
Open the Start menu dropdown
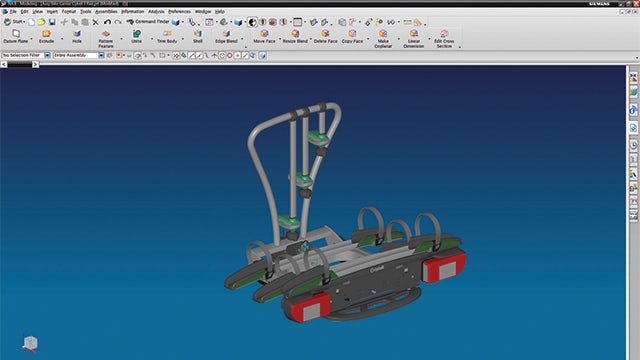[x=14, y=22]
